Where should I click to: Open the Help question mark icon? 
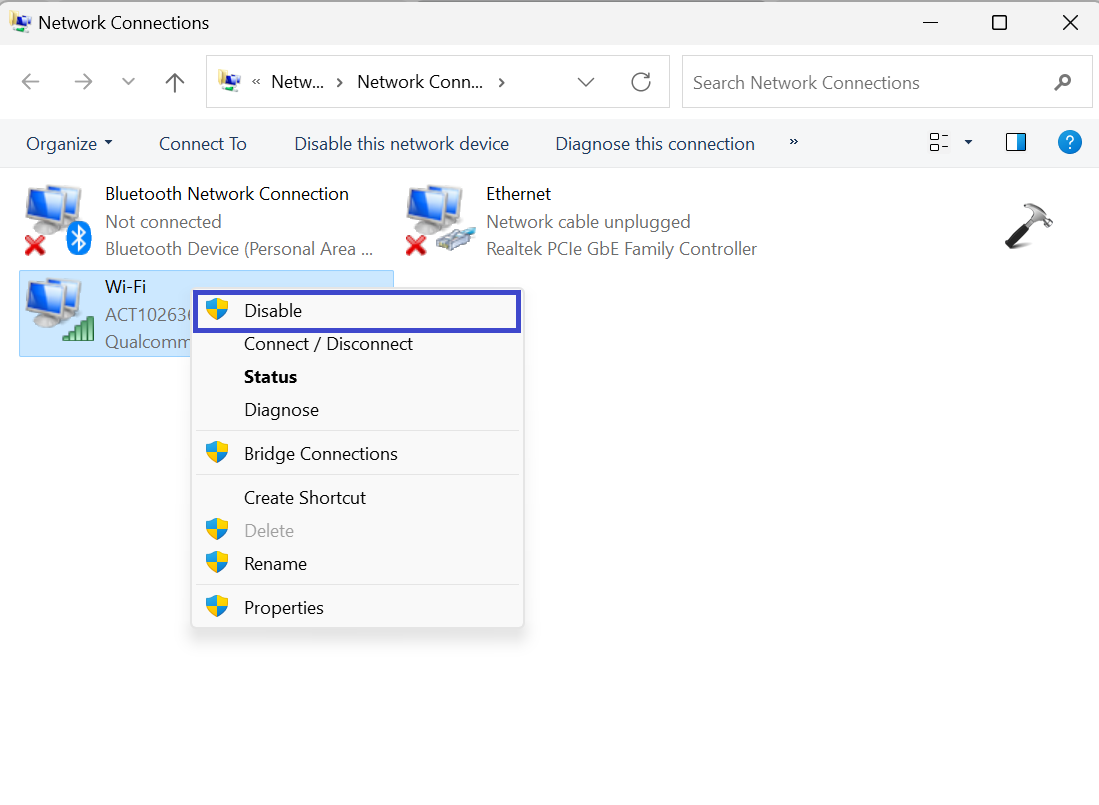pyautogui.click(x=1069, y=143)
